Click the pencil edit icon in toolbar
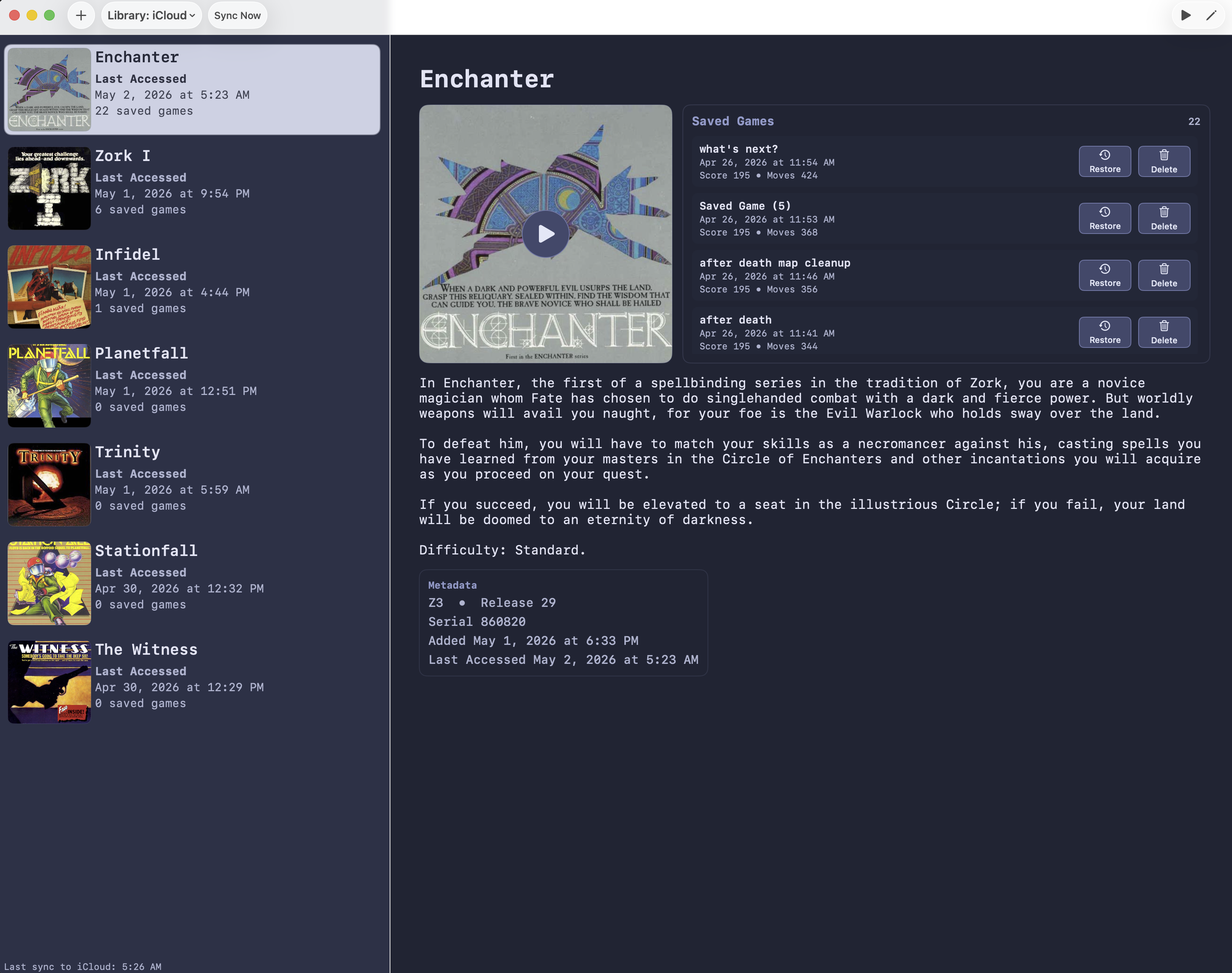The image size is (1232, 973). 1211,15
